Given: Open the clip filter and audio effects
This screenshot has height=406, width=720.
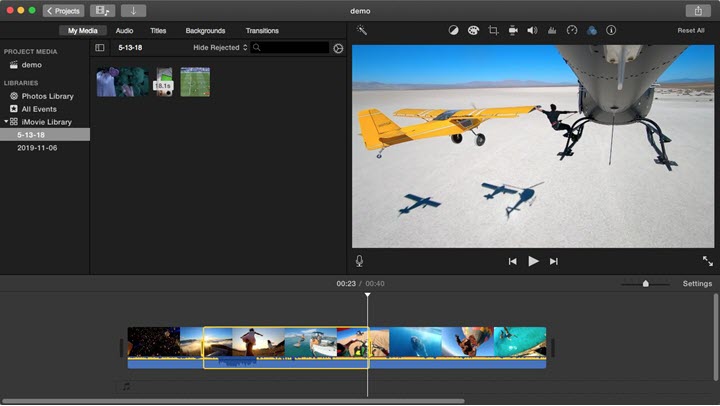Looking at the screenshot, I should pyautogui.click(x=592, y=31).
